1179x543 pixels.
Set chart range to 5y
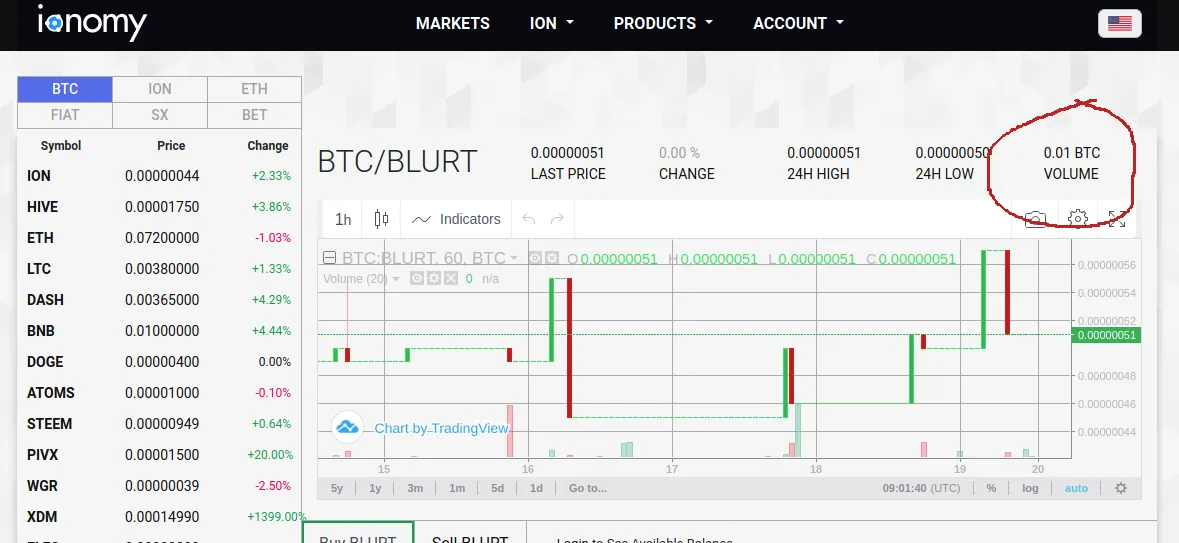coord(337,488)
